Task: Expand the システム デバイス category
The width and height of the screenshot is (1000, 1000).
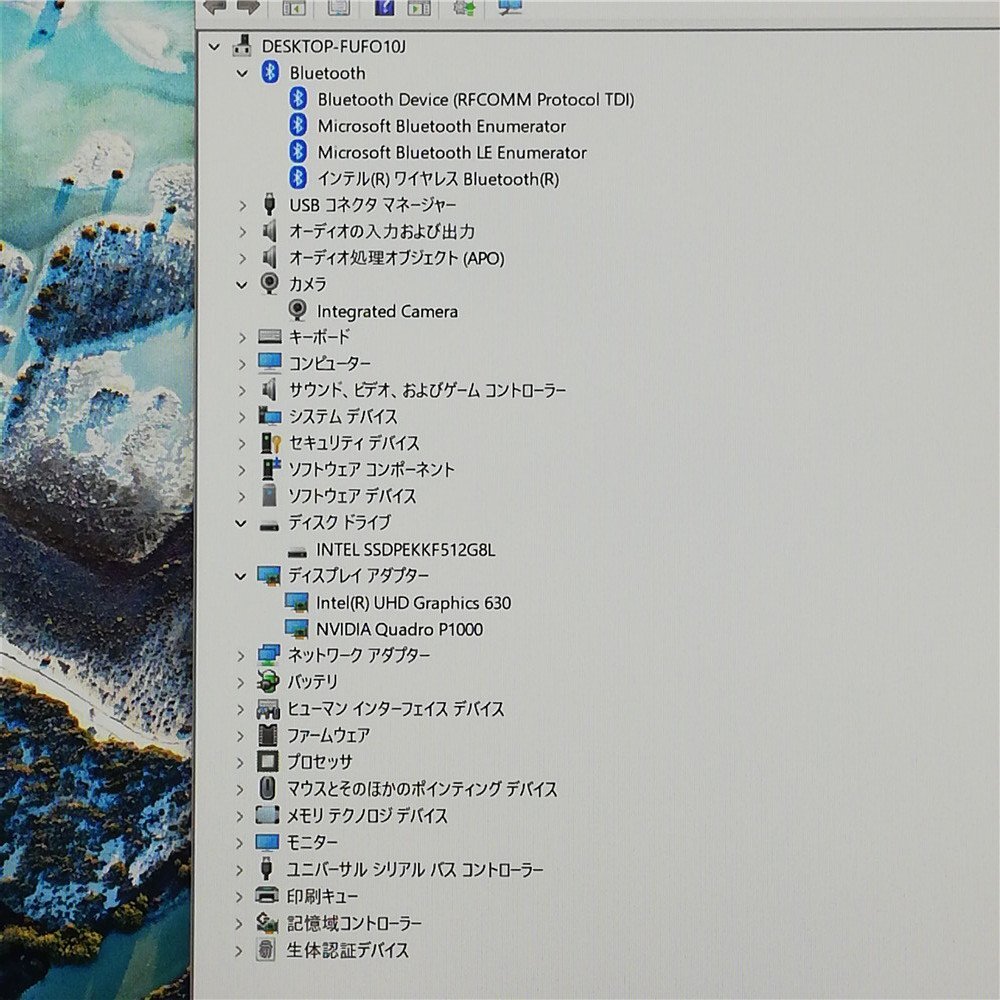Action: [242, 417]
